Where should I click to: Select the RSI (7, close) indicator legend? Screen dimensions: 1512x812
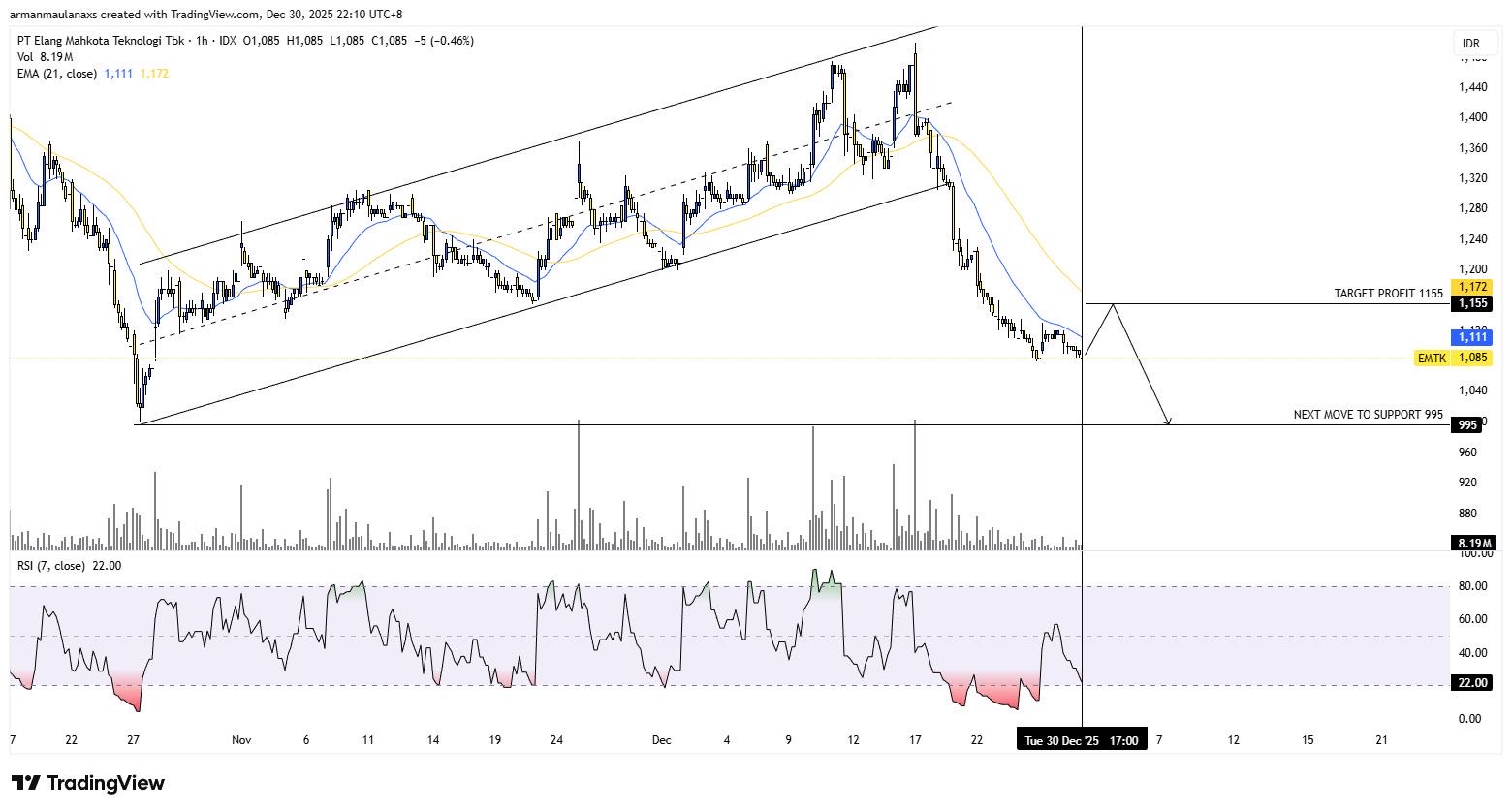point(51,566)
